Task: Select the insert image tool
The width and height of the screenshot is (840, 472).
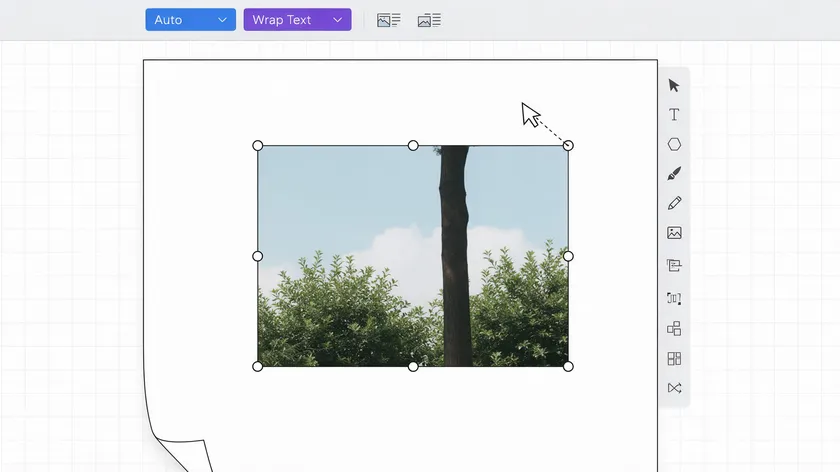Action: pyautogui.click(x=674, y=233)
